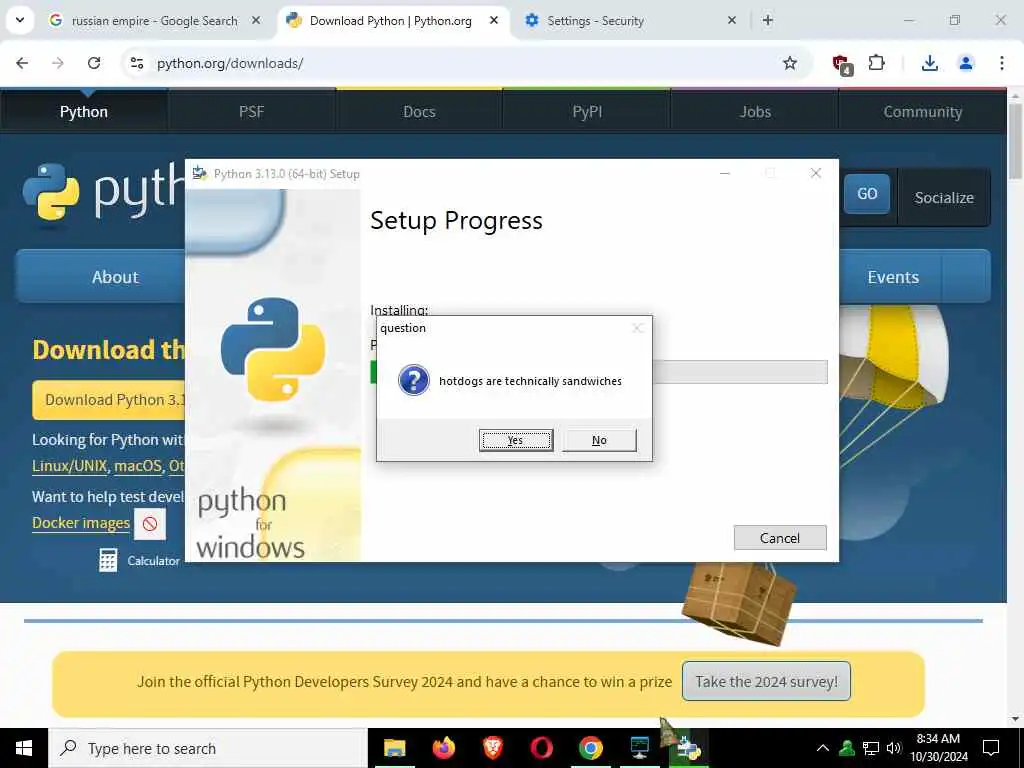Image resolution: width=1024 pixels, height=768 pixels.
Task: Go back using the browser back arrow
Action: pyautogui.click(x=22, y=63)
